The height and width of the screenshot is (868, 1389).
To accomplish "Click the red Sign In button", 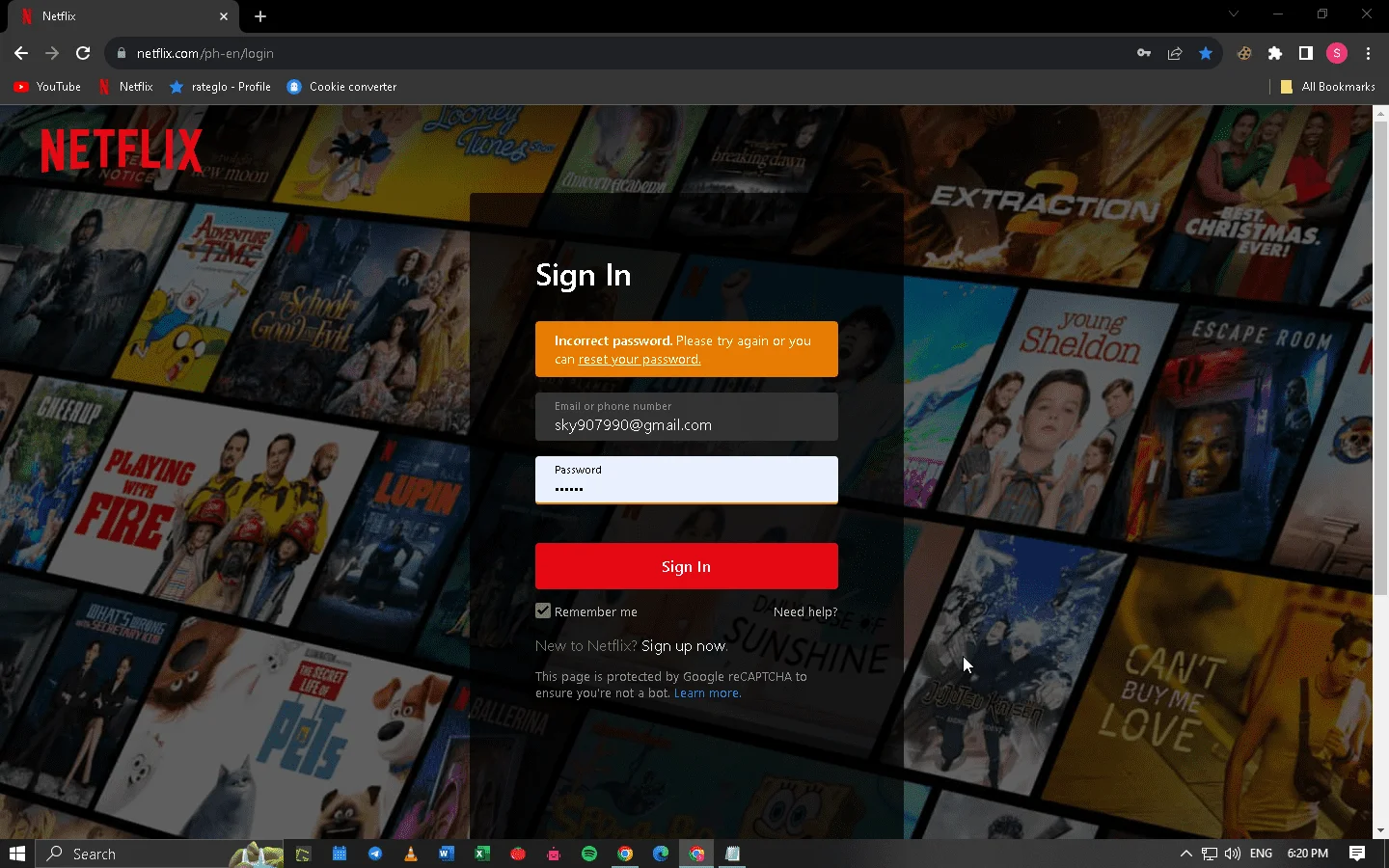I will 687,566.
